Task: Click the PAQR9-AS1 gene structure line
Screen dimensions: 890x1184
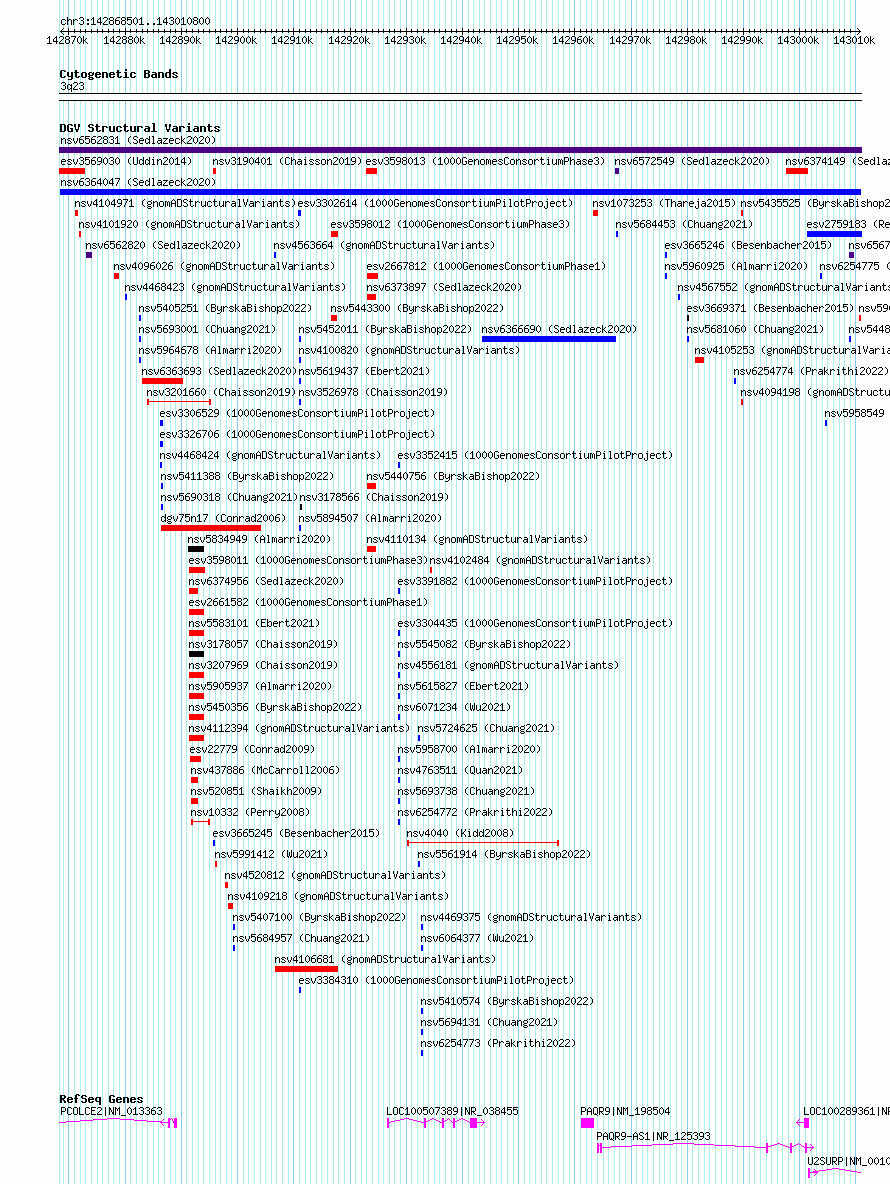Action: [x=705, y=1148]
